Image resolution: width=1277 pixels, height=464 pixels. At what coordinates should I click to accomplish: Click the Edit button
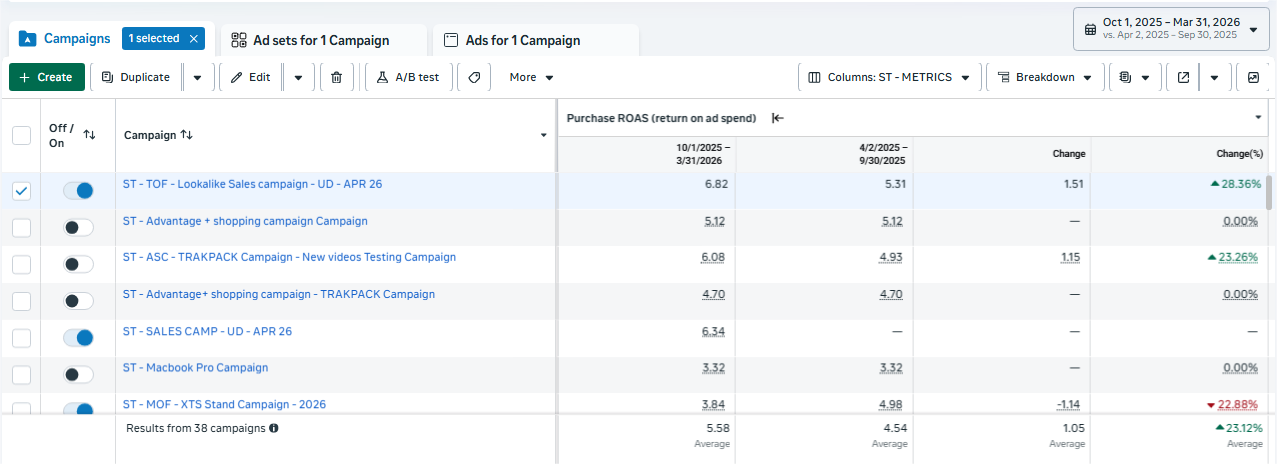pos(251,77)
